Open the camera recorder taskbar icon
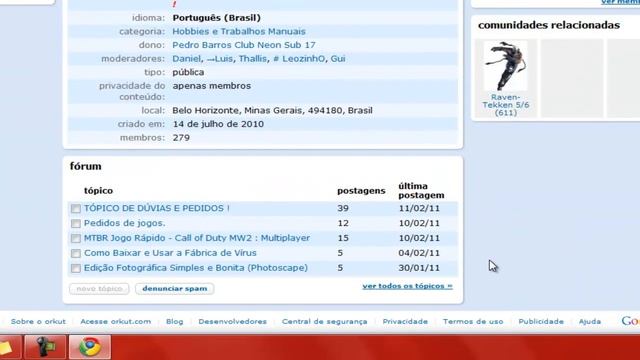 (x=45, y=347)
